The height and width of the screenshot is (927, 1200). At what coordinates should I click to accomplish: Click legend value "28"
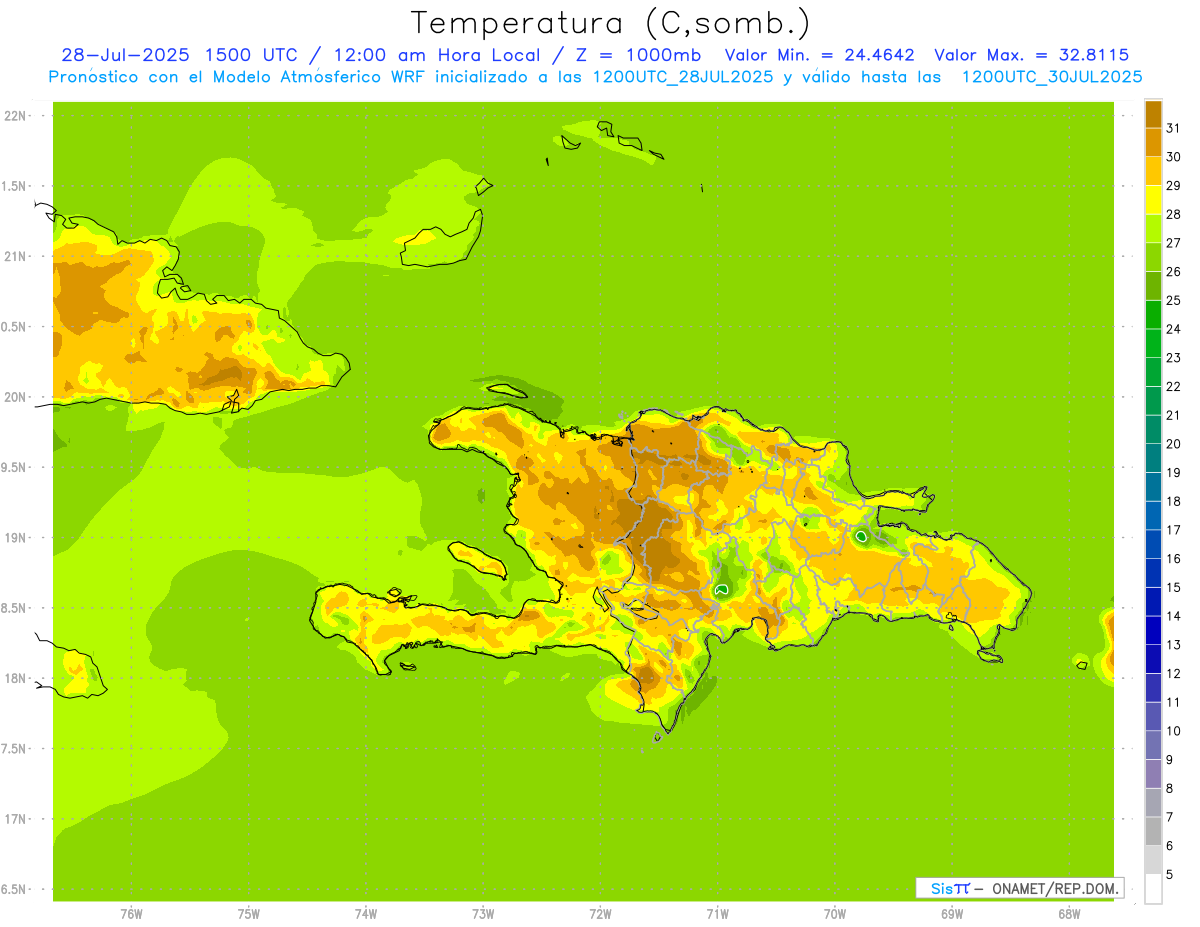pyautogui.click(x=1173, y=214)
